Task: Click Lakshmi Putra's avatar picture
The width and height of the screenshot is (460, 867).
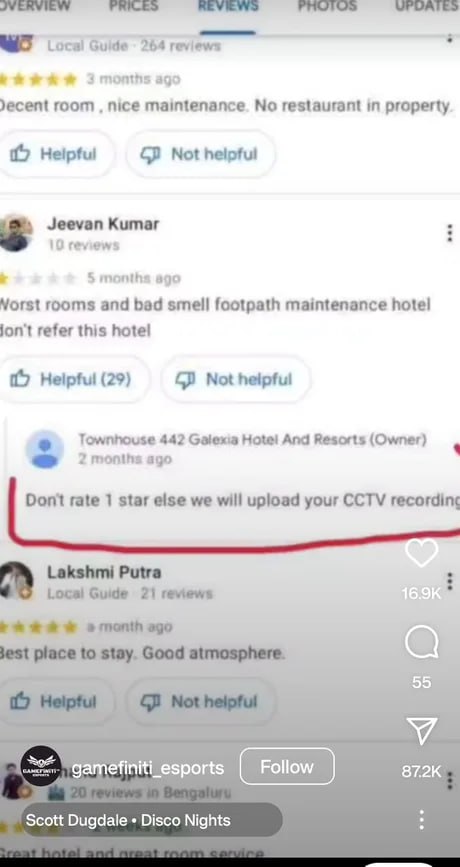Action: [x=15, y=580]
